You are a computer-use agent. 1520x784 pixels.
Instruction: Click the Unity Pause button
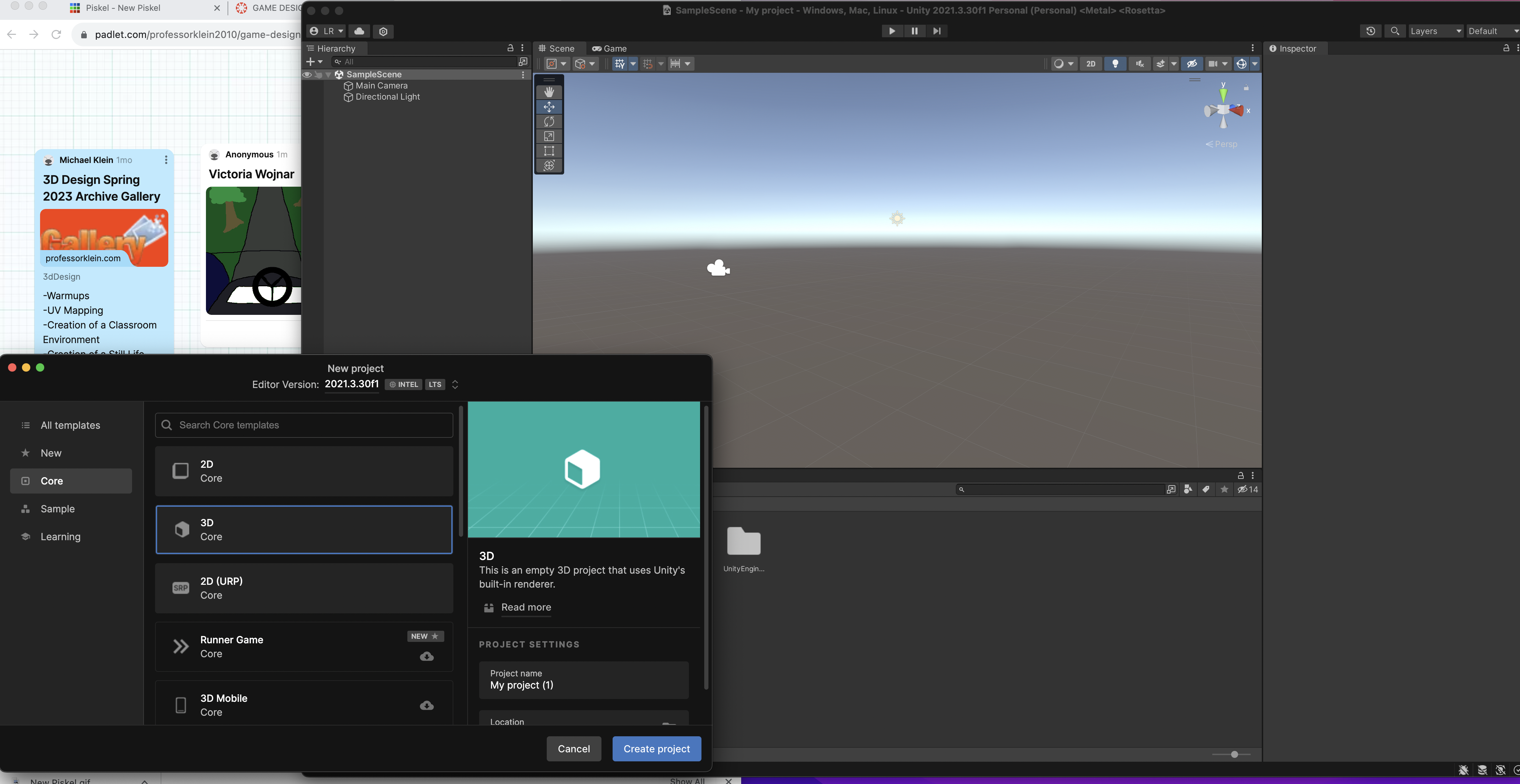(914, 31)
